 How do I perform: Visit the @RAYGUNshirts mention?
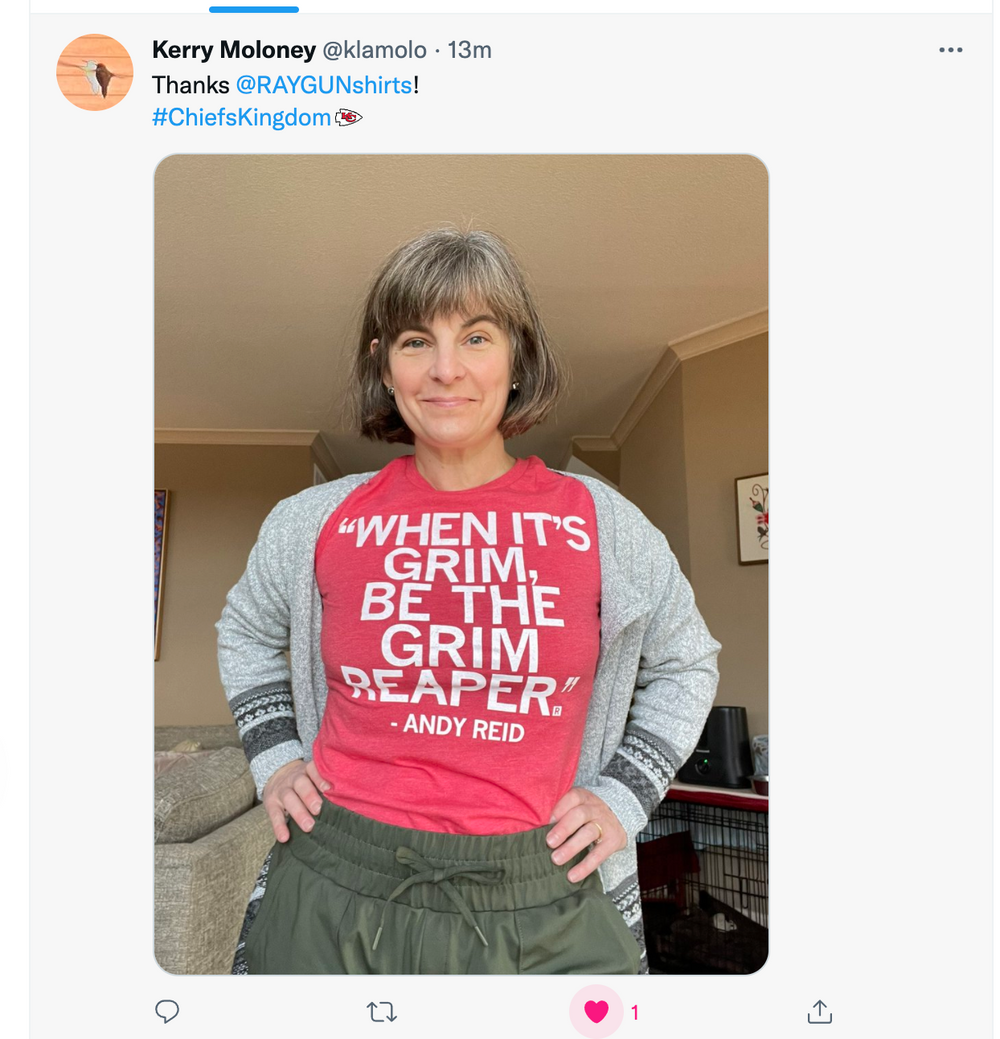324,85
